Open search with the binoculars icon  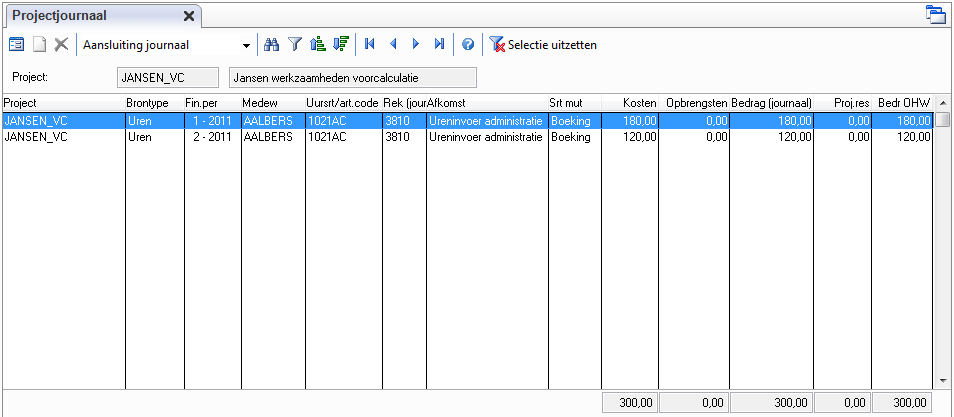271,44
